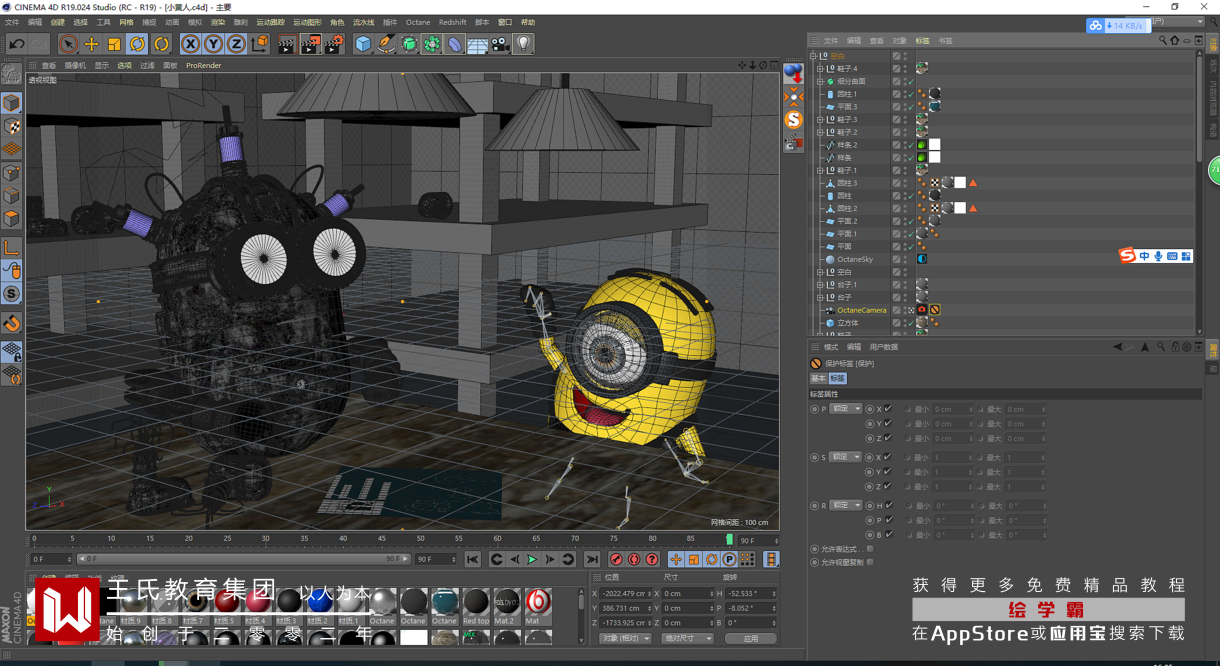1220x666 pixels.
Task: Add a Cube primitive from toolbar
Action: 363,44
